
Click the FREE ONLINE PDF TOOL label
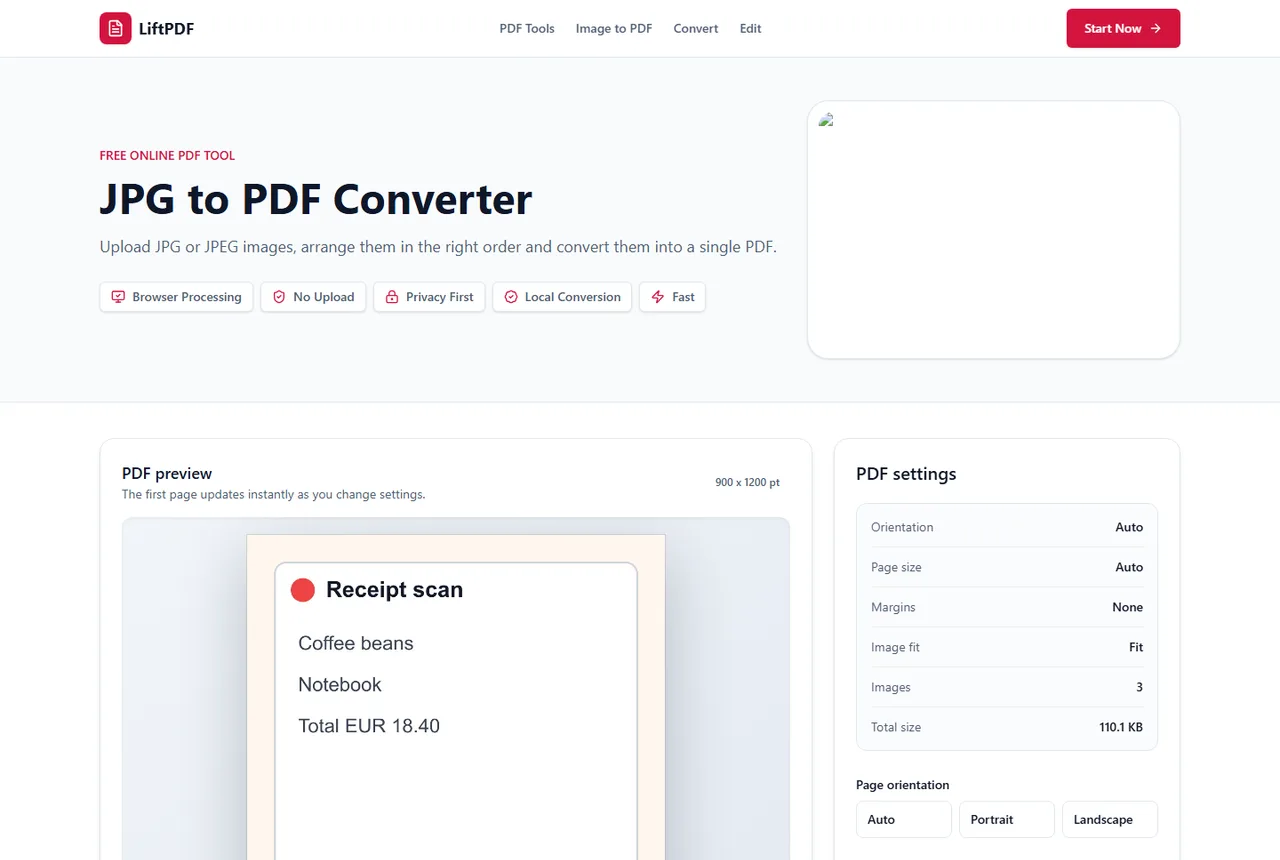tap(167, 156)
